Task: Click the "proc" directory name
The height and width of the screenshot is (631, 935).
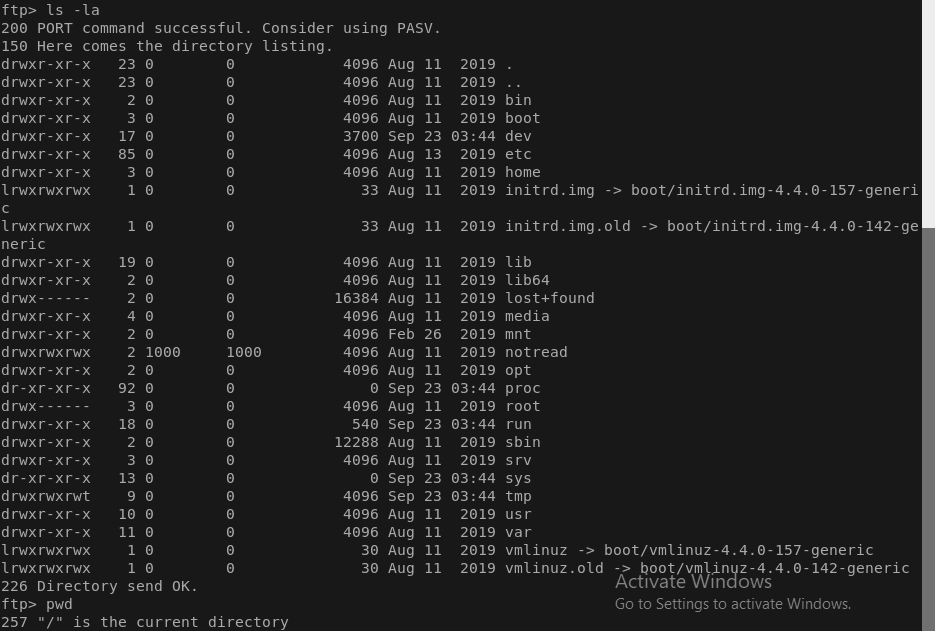Action: [x=522, y=388]
